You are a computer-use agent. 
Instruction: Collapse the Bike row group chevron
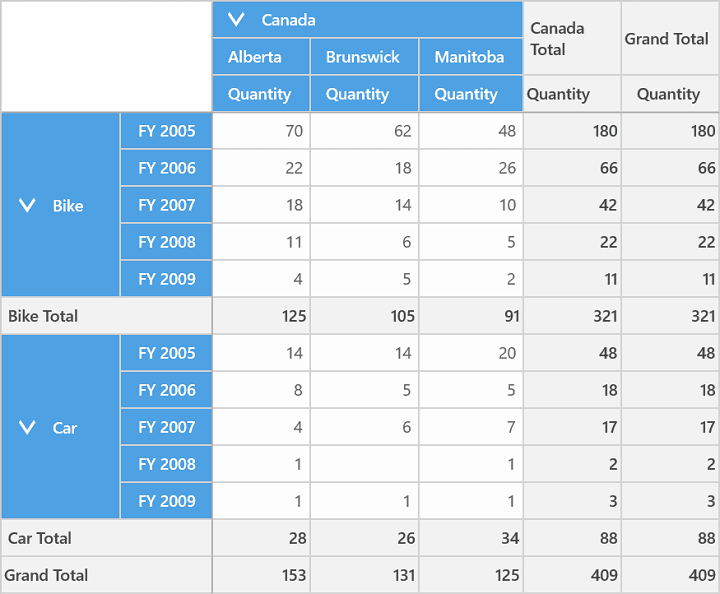(27, 205)
